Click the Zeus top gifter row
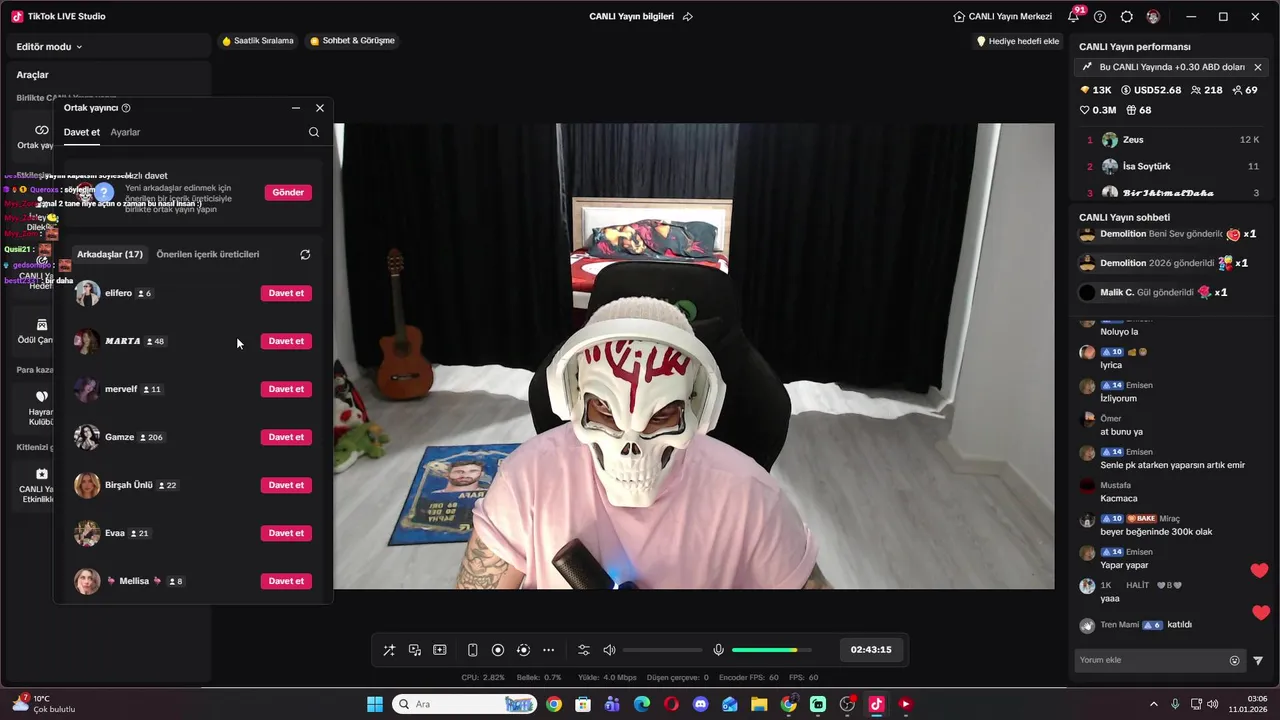This screenshot has width=1280, height=720. pos(1172,140)
